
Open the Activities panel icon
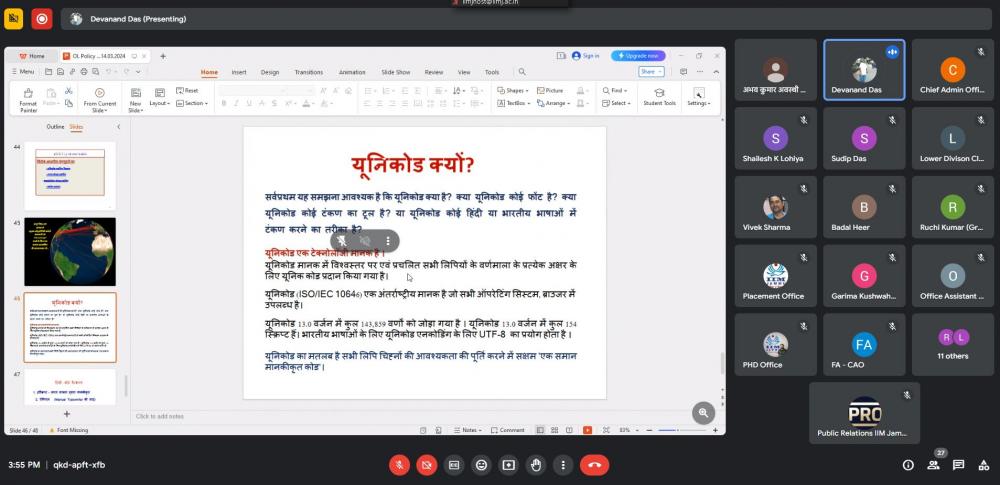983,465
